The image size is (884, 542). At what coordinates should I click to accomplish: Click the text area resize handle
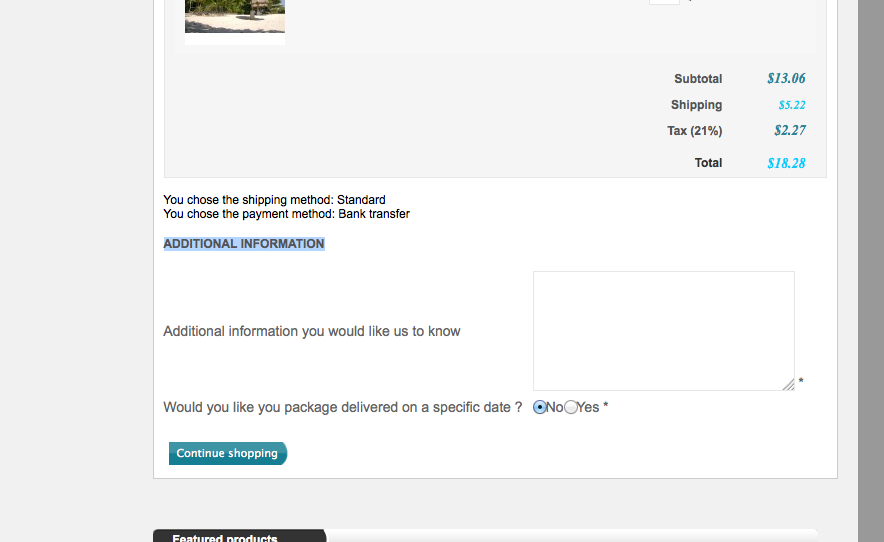click(788, 384)
